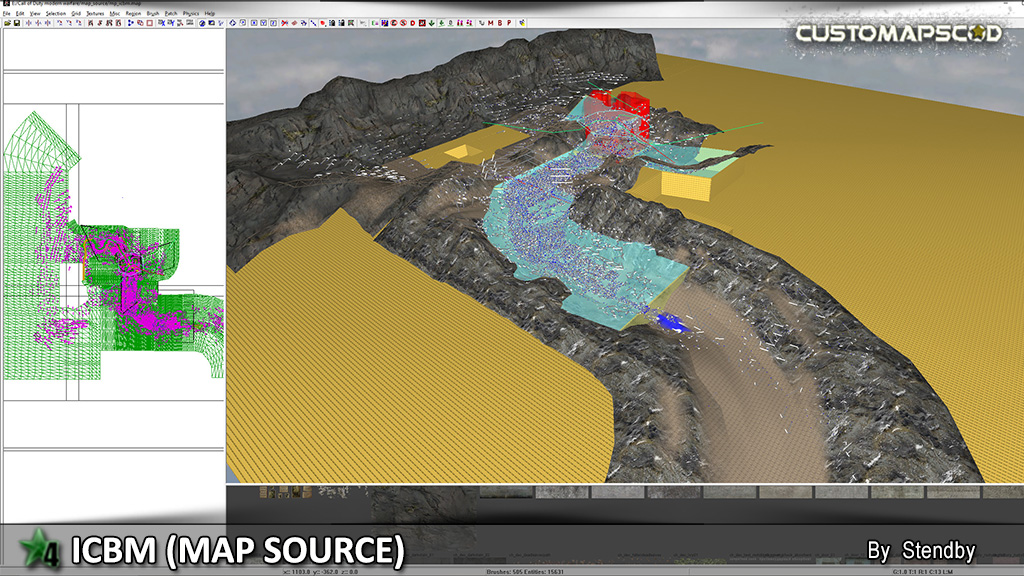The height and width of the screenshot is (576, 1024).
Task: Open the Textures menu
Action: (95, 13)
